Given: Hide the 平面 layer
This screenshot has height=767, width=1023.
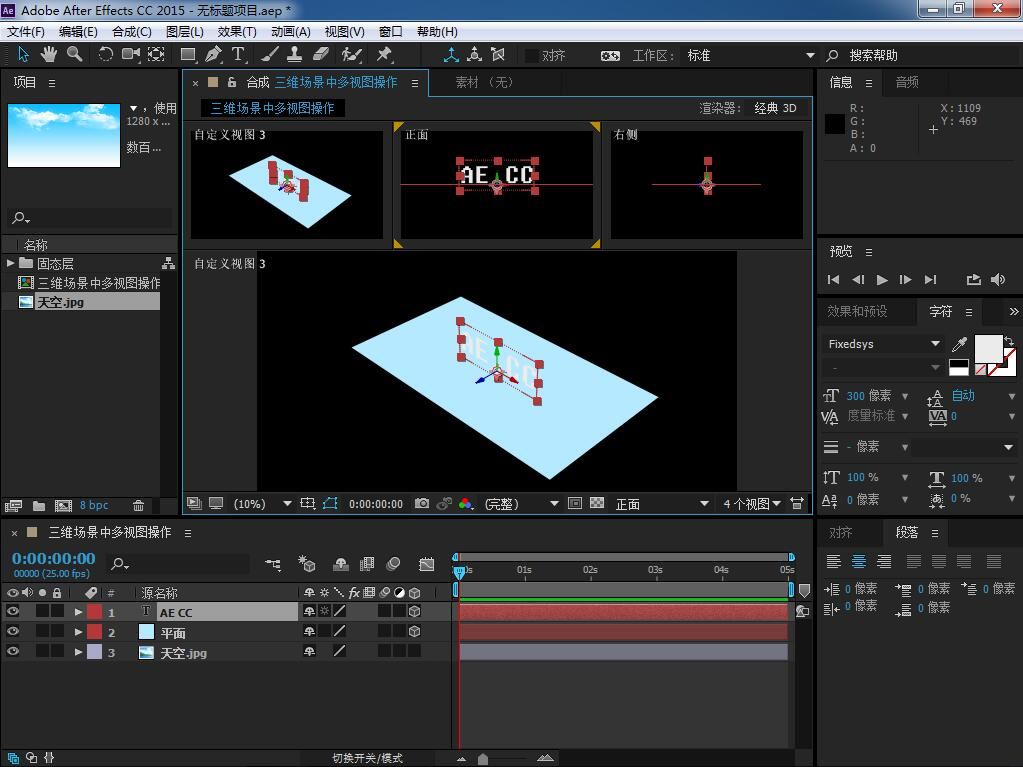Looking at the screenshot, I should click(x=12, y=631).
